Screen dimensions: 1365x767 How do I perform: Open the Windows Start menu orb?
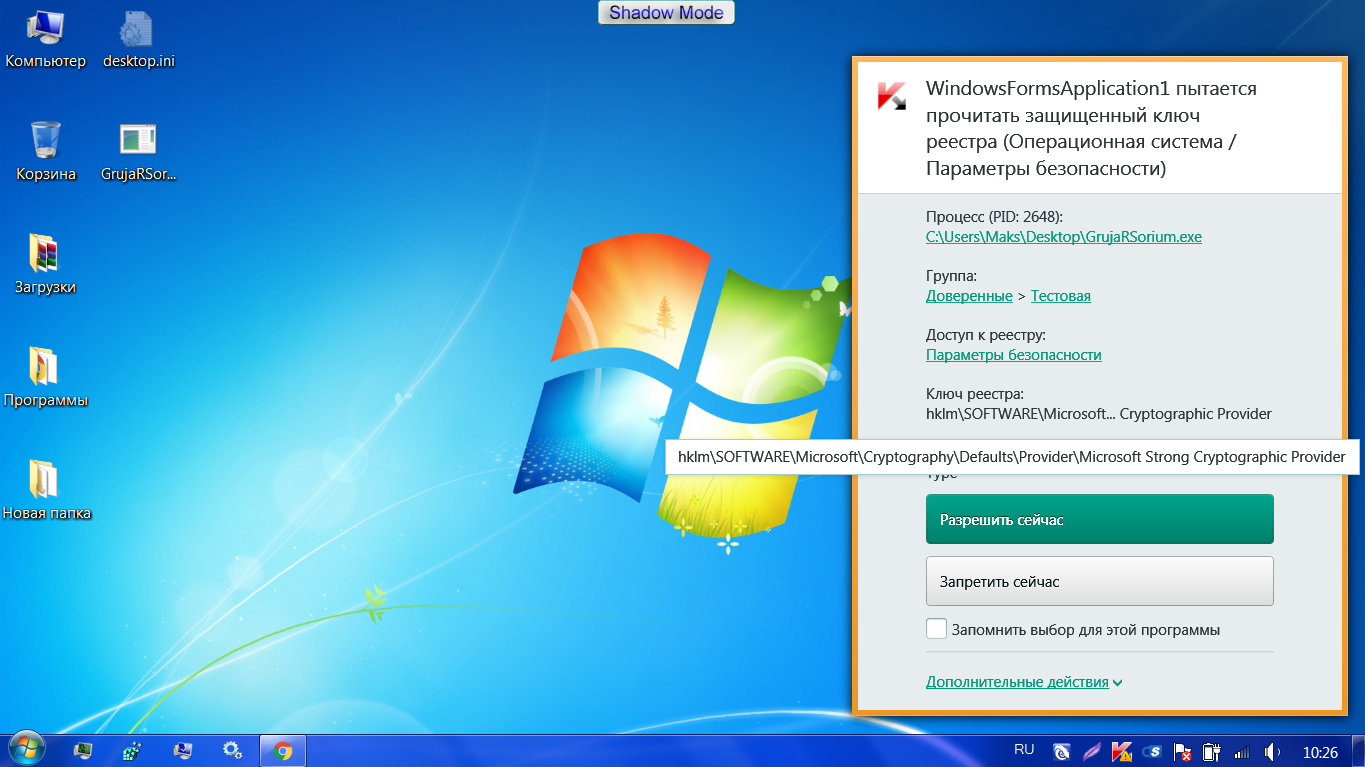tap(26, 749)
